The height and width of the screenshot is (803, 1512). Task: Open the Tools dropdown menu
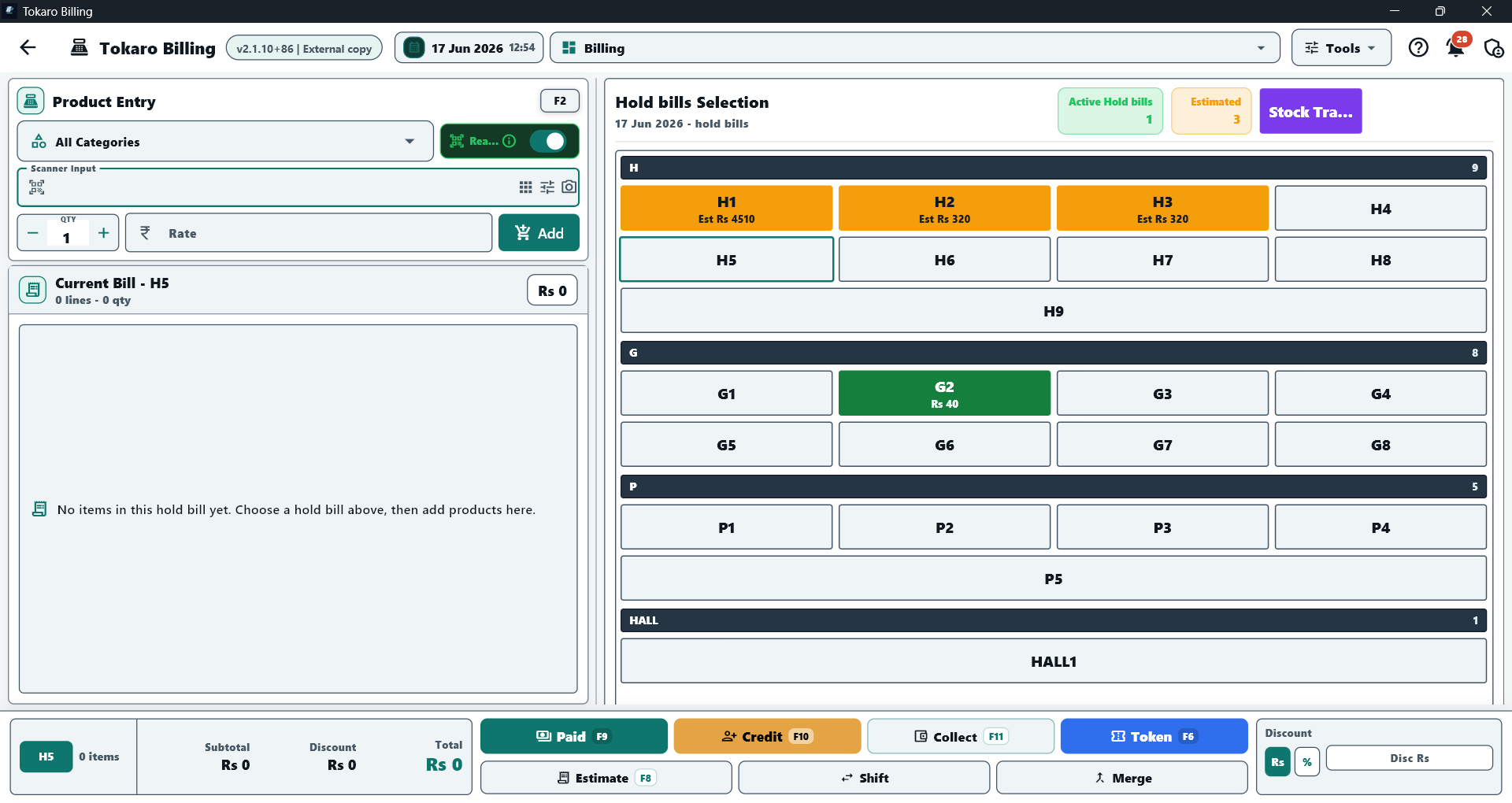tap(1341, 48)
